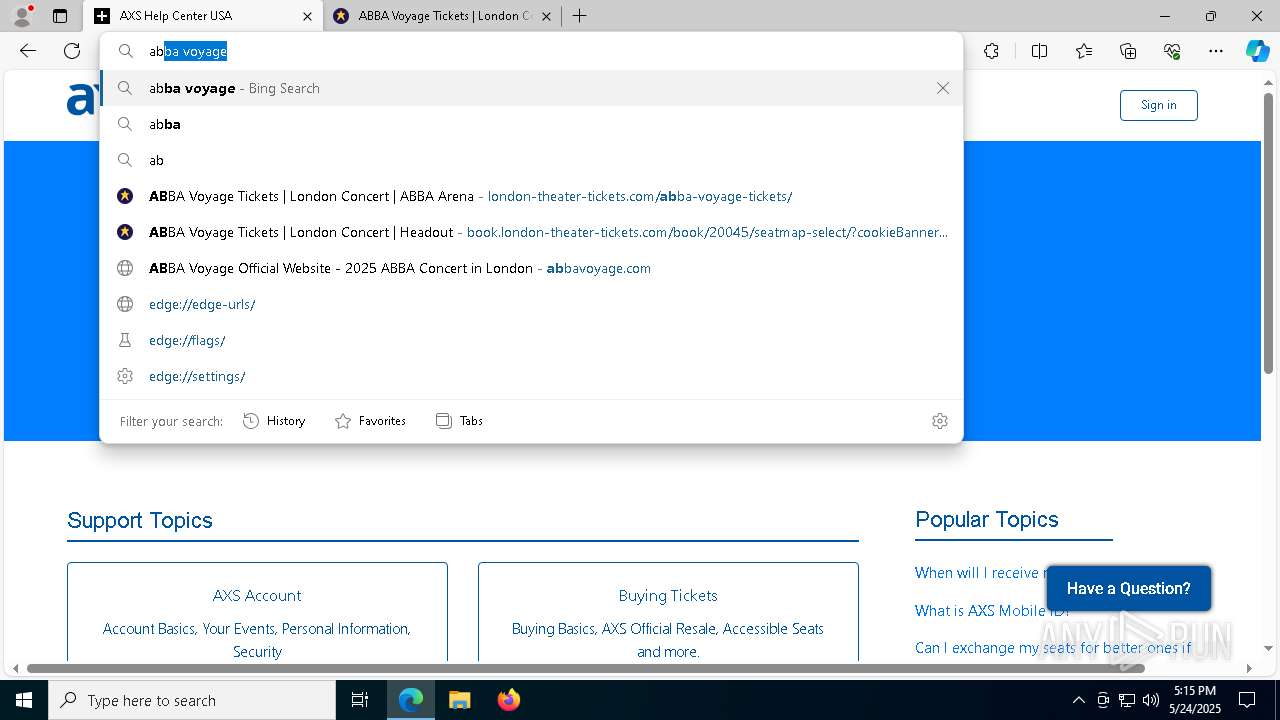Click the Sign in button
The height and width of the screenshot is (720, 1280).
tap(1158, 105)
